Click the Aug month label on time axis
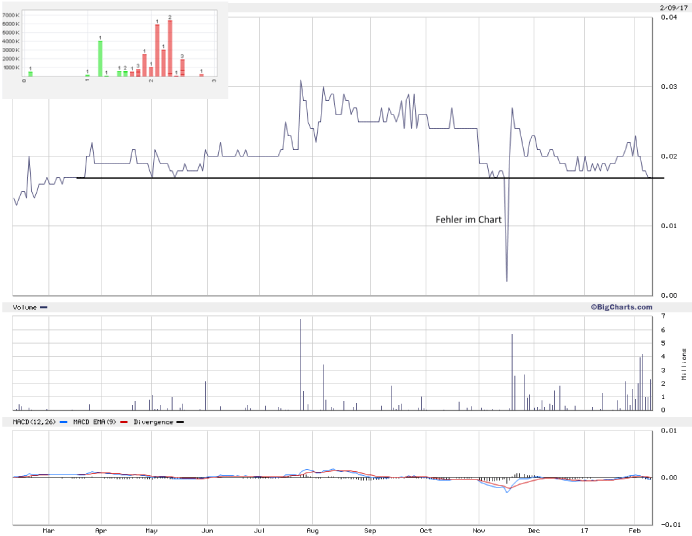Viewport: 692px width, 536px height. coord(312,529)
